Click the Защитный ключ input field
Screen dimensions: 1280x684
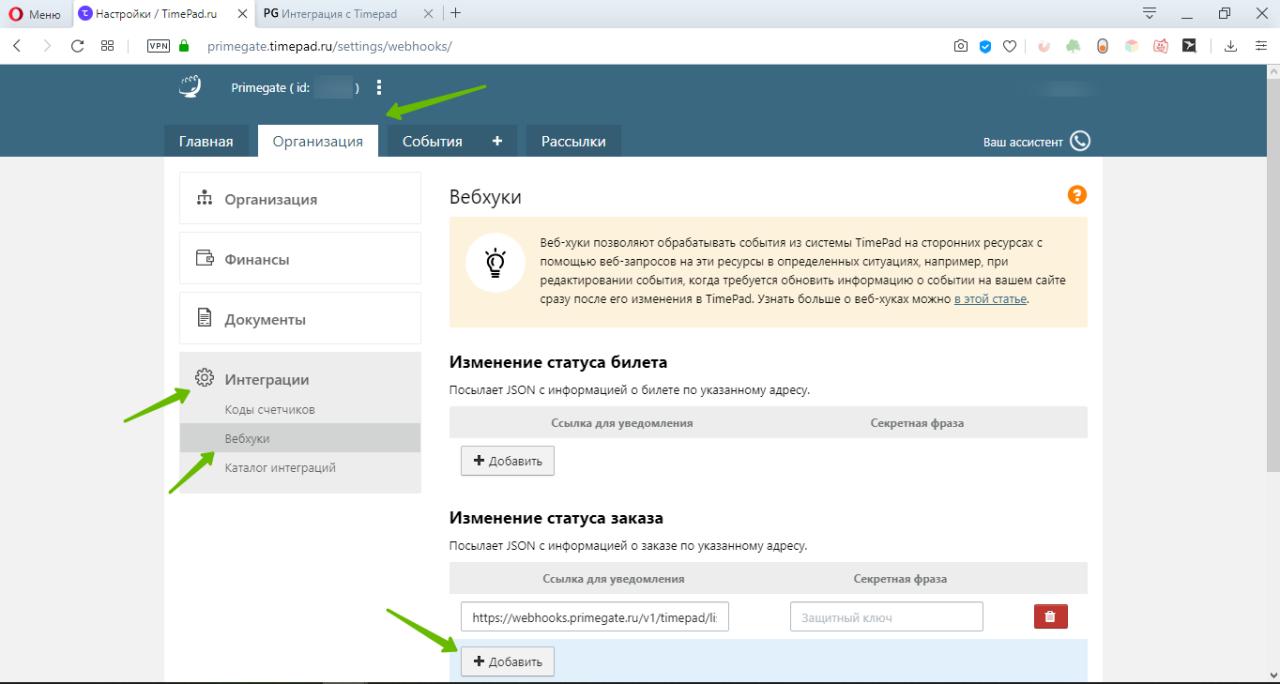(x=886, y=617)
